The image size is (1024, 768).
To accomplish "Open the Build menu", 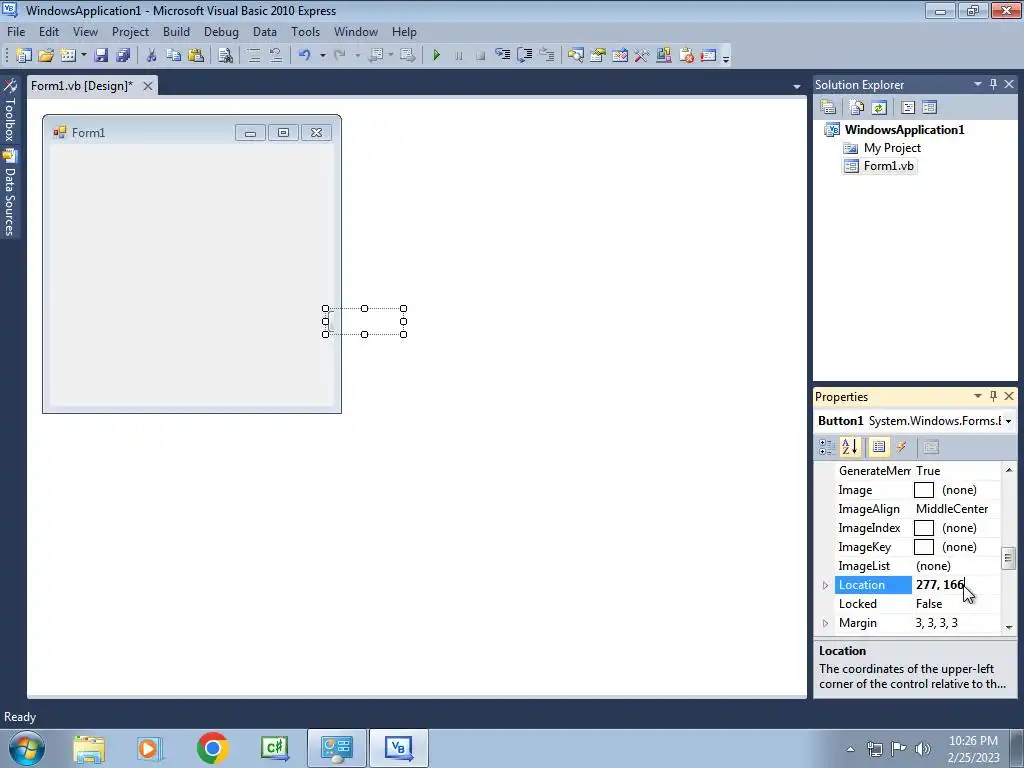I will point(176,31).
